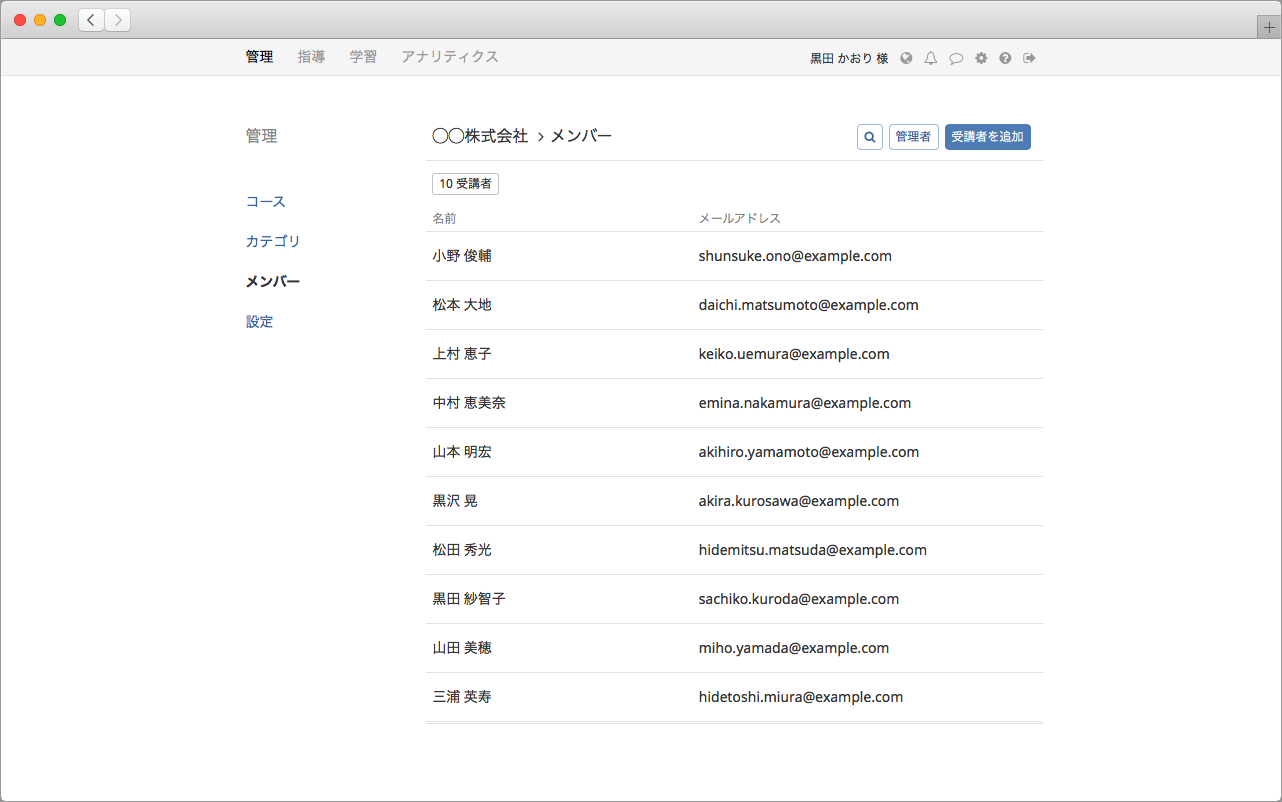The width and height of the screenshot is (1282, 802).
Task: Click the 10 受講者 count badge
Action: tap(465, 184)
